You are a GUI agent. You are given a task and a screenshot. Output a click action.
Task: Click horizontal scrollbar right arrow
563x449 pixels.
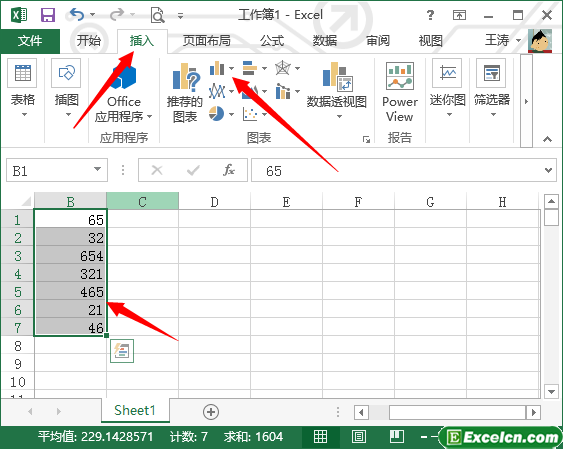pos(534,412)
